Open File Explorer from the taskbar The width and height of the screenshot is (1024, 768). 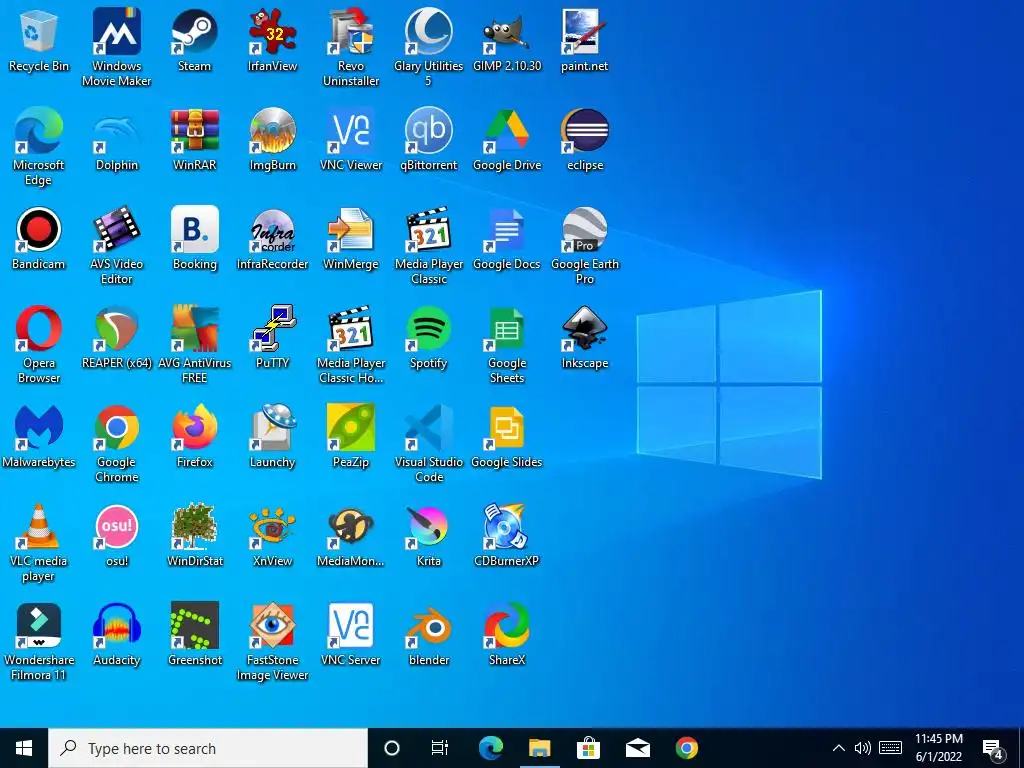pos(539,748)
